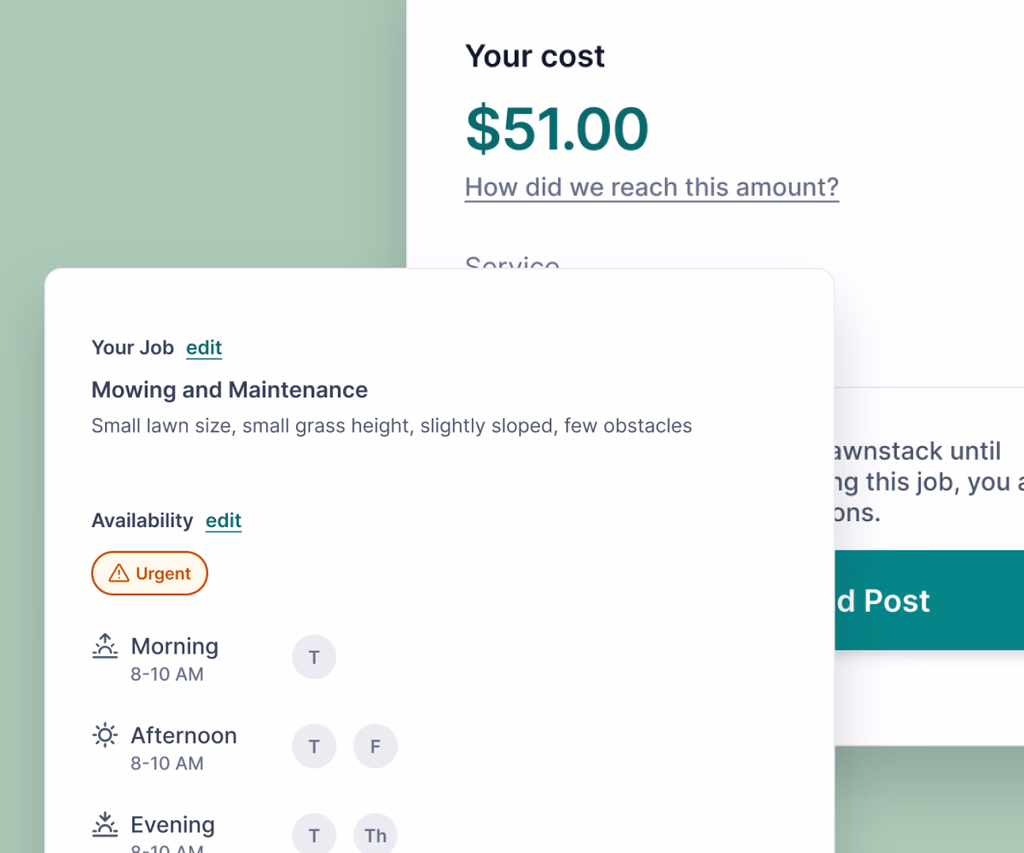Click the $51.00 cost amount
Viewport: 1024px width, 853px height.
tap(557, 129)
